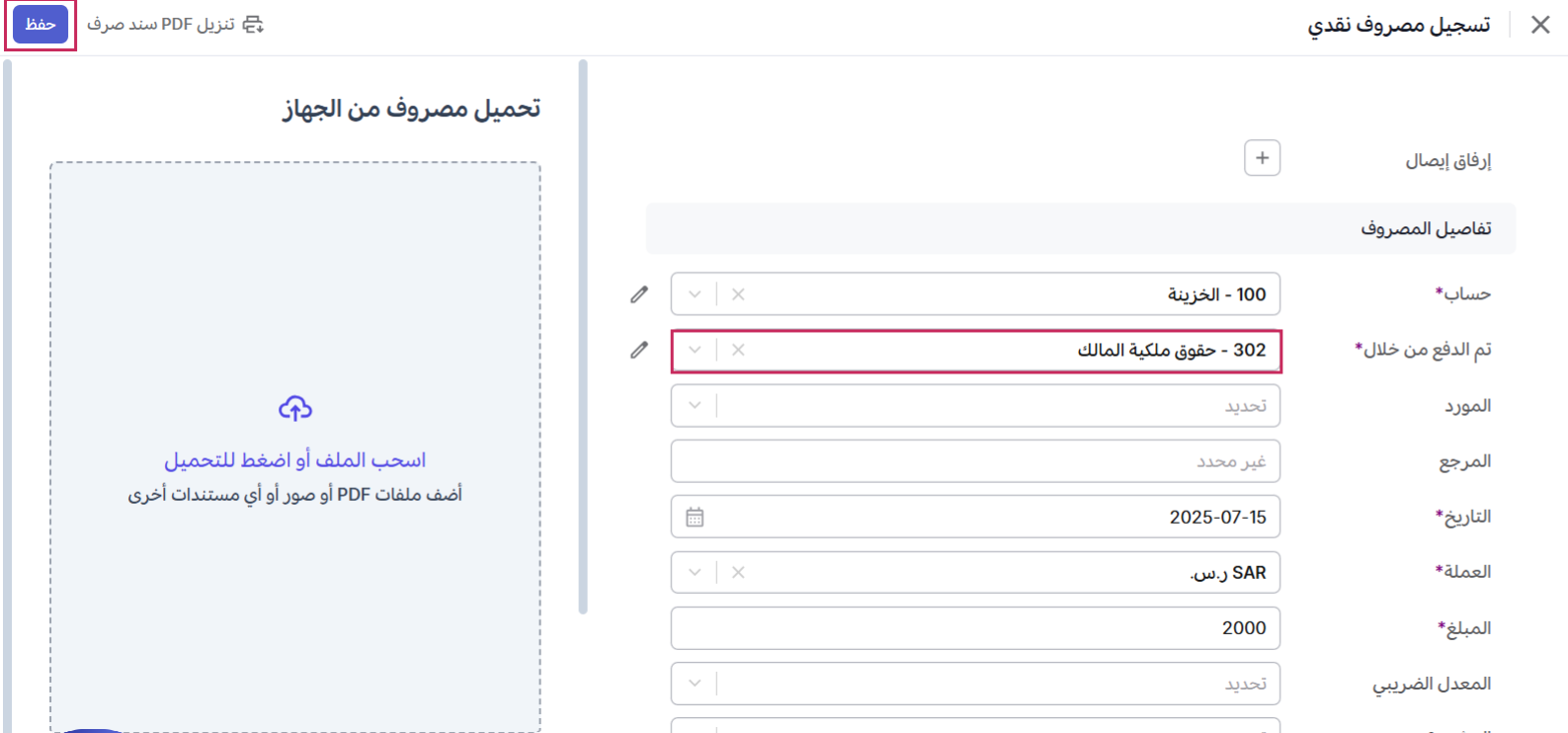The width and height of the screenshot is (1568, 733).
Task: Open the المورد supplier dropdown
Action: tap(695, 405)
